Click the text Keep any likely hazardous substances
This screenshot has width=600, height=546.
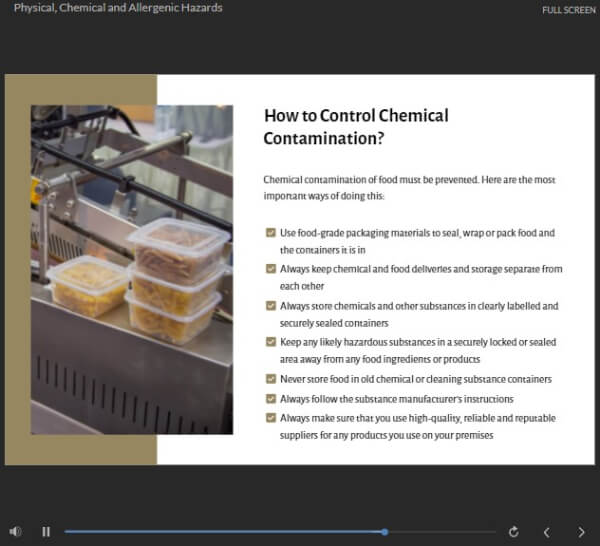tap(418, 350)
